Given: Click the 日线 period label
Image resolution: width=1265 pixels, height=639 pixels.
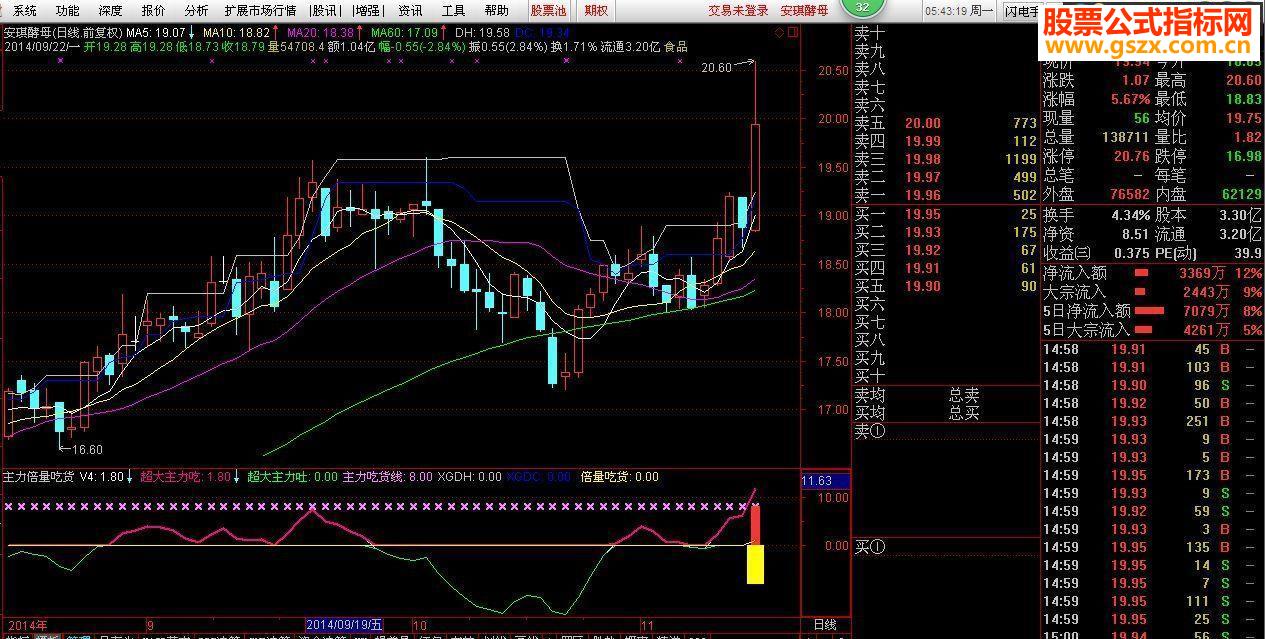Looking at the screenshot, I should (824, 624).
